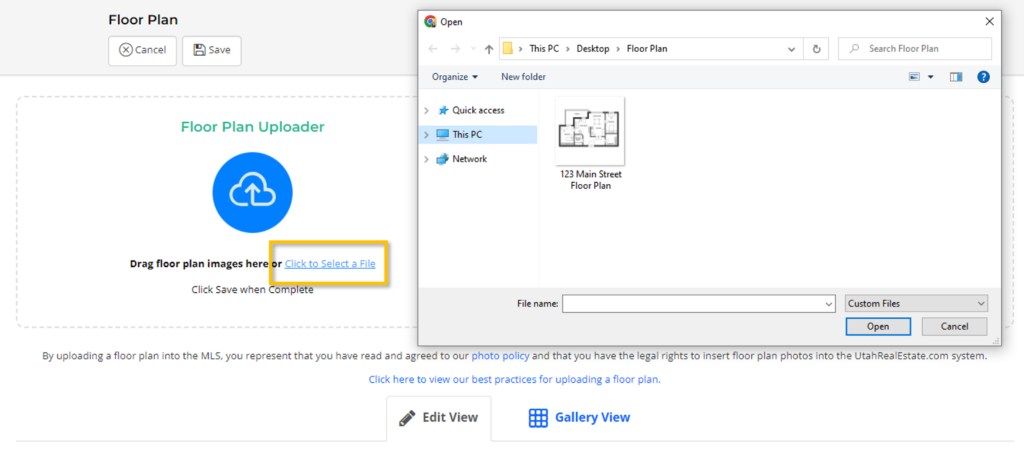Click the File name input field
Screen dimensions: 1024x462
(697, 303)
